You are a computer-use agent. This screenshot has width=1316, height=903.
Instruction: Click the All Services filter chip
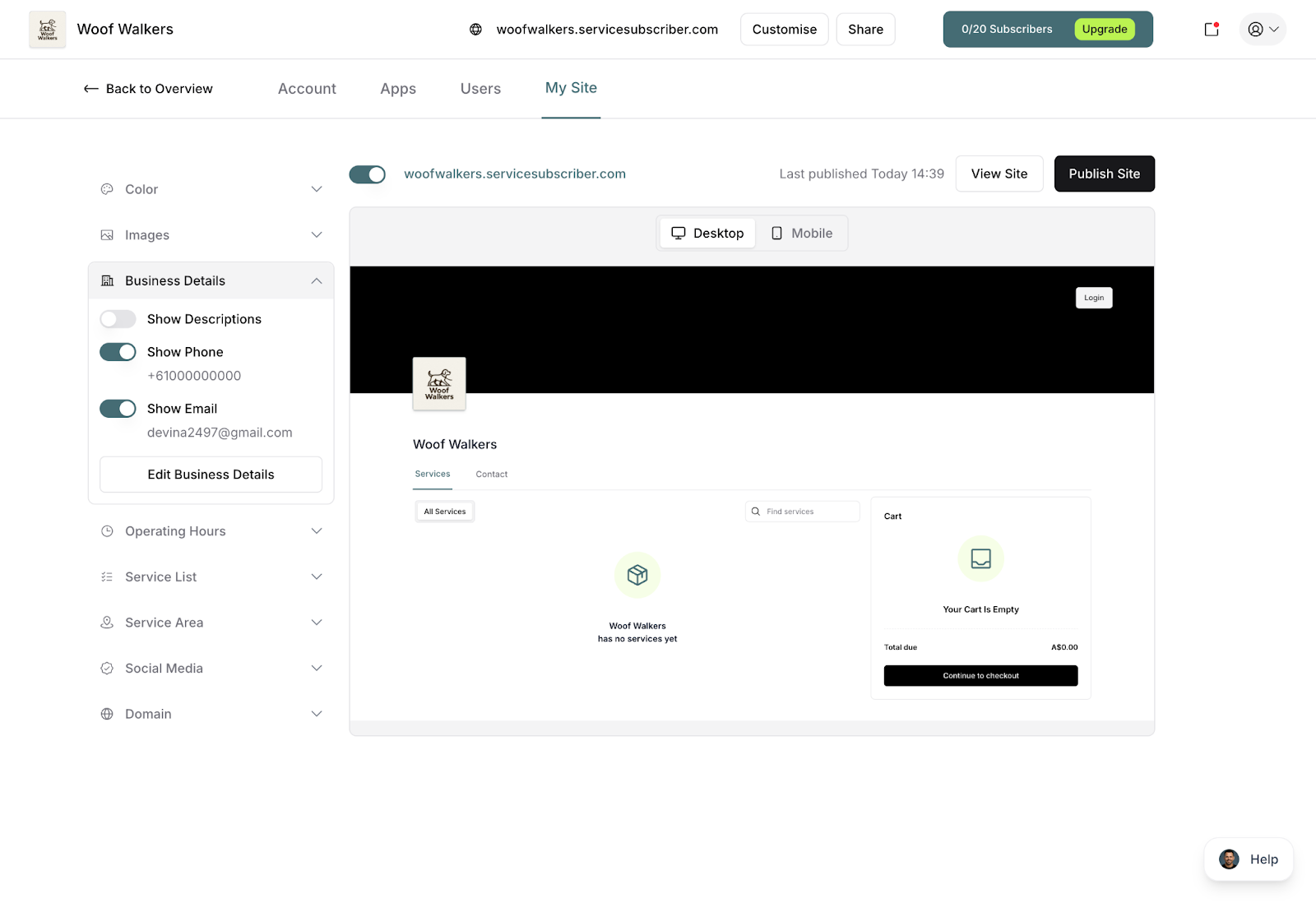445,512
